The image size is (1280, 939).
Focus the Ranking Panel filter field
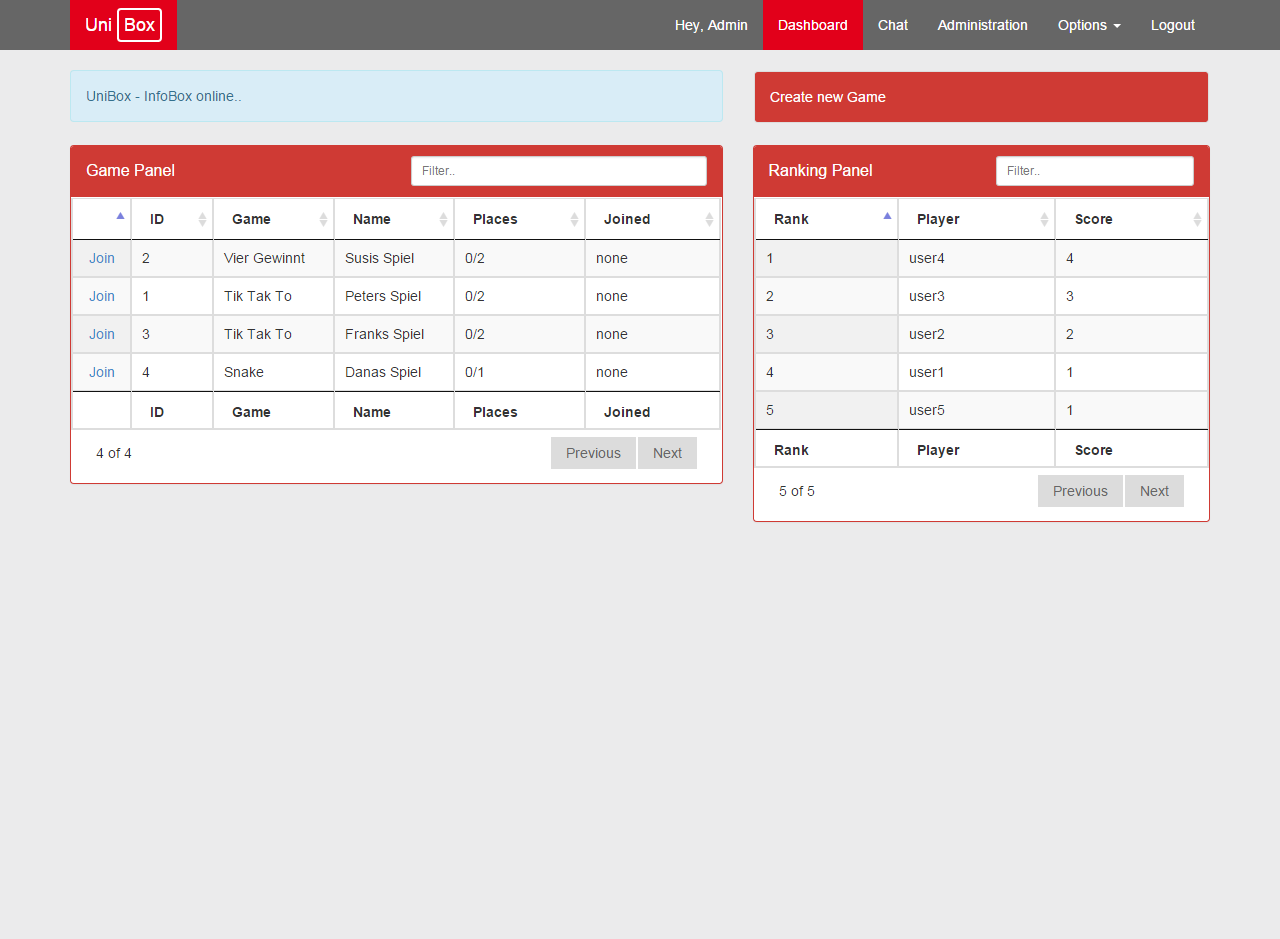pyautogui.click(x=1095, y=171)
